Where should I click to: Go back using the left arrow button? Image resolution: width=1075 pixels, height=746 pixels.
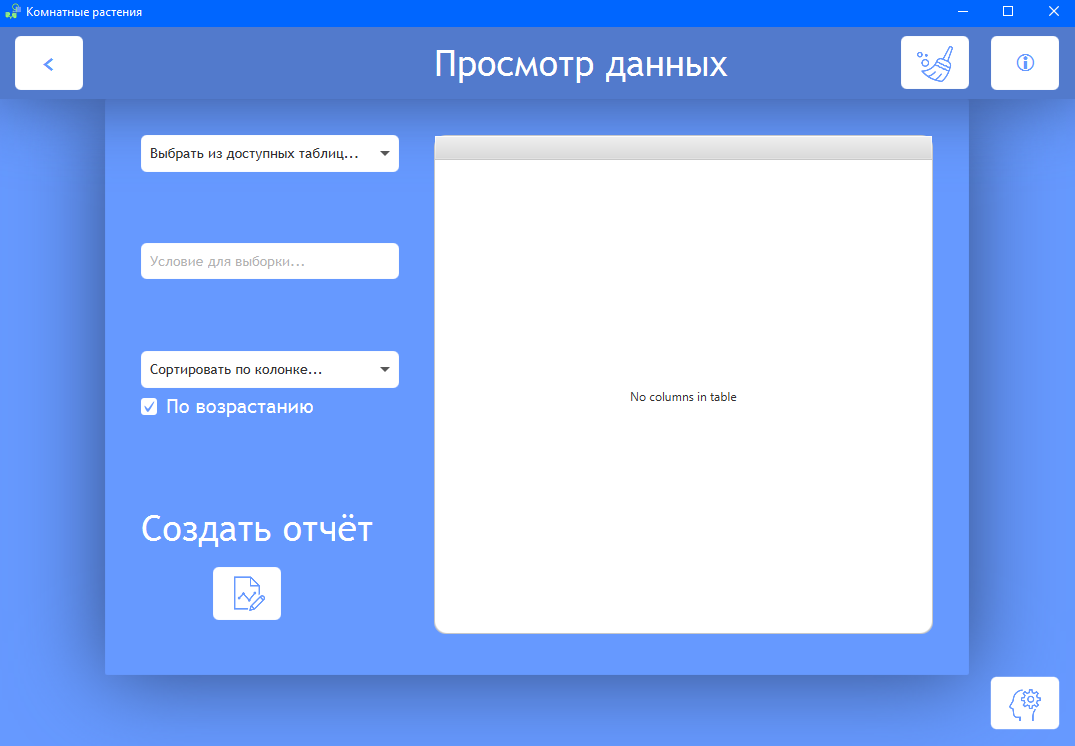(49, 63)
